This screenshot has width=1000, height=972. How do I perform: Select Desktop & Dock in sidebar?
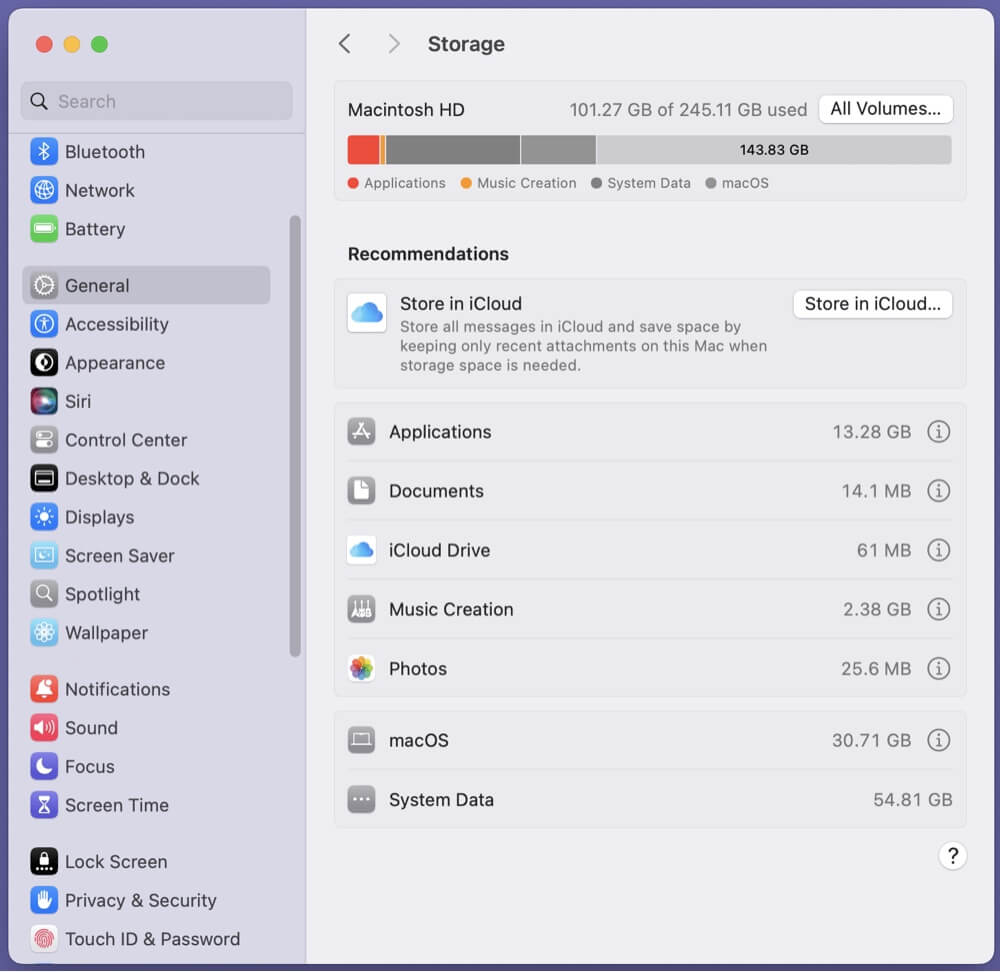tap(132, 478)
